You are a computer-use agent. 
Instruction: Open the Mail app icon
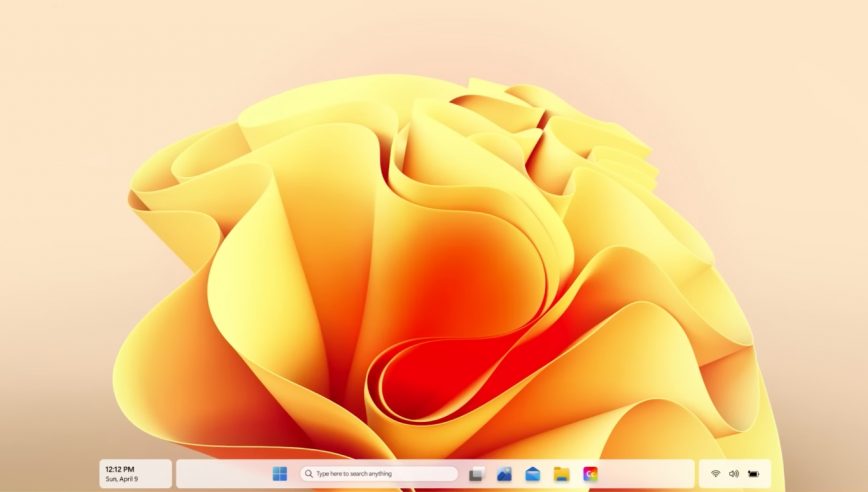coord(533,474)
